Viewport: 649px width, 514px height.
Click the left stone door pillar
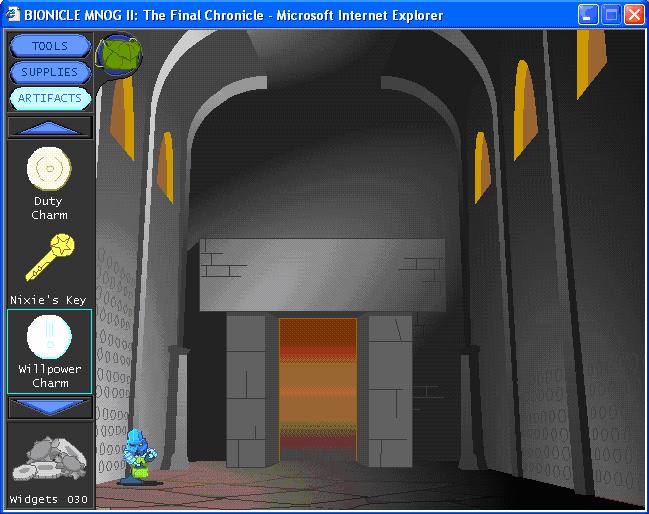click(246, 391)
